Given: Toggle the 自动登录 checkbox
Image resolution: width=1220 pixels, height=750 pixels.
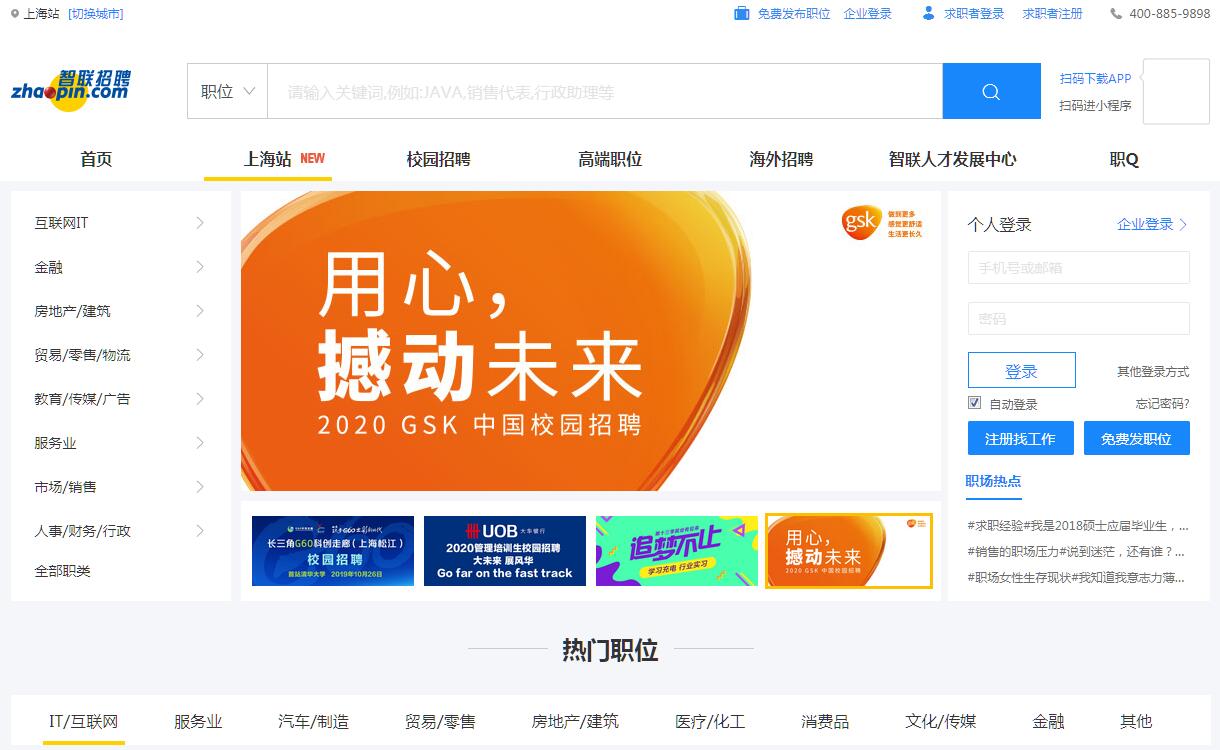Looking at the screenshot, I should [975, 403].
